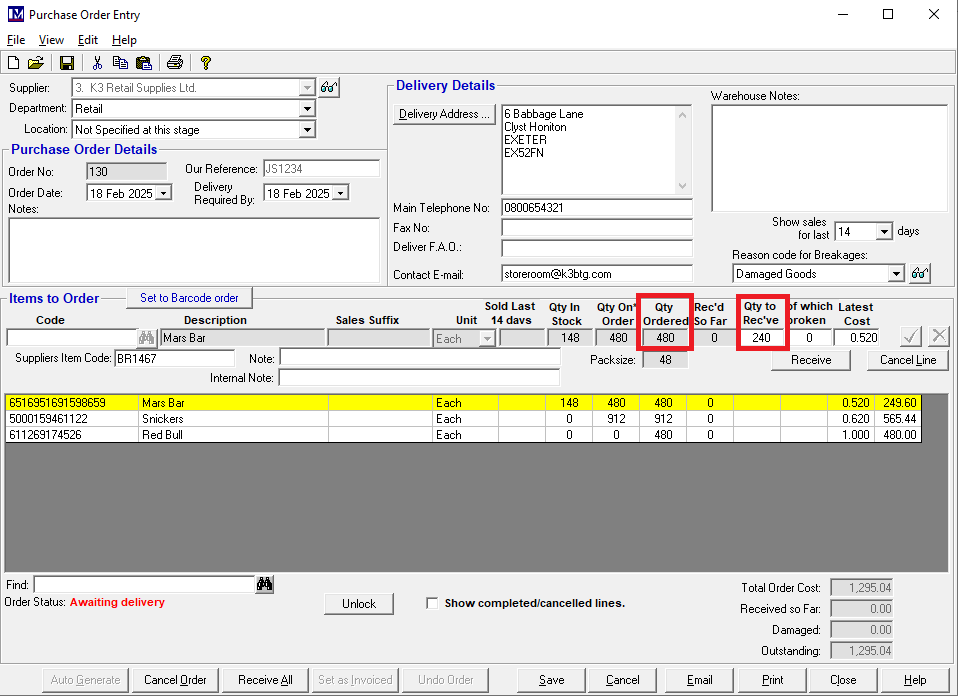Open the File menu
Viewport: 958px width, 699px height.
(x=16, y=40)
